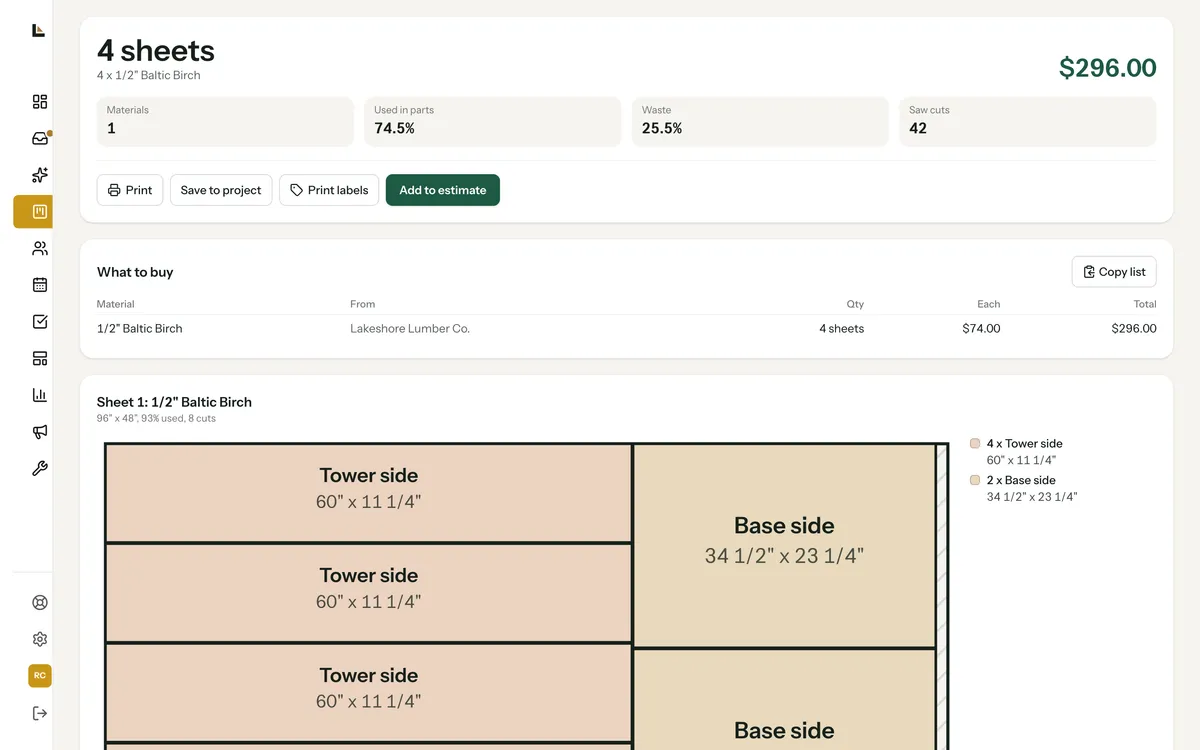Click the Waste 25.5% stat card
This screenshot has height=750, width=1200.
[760, 122]
